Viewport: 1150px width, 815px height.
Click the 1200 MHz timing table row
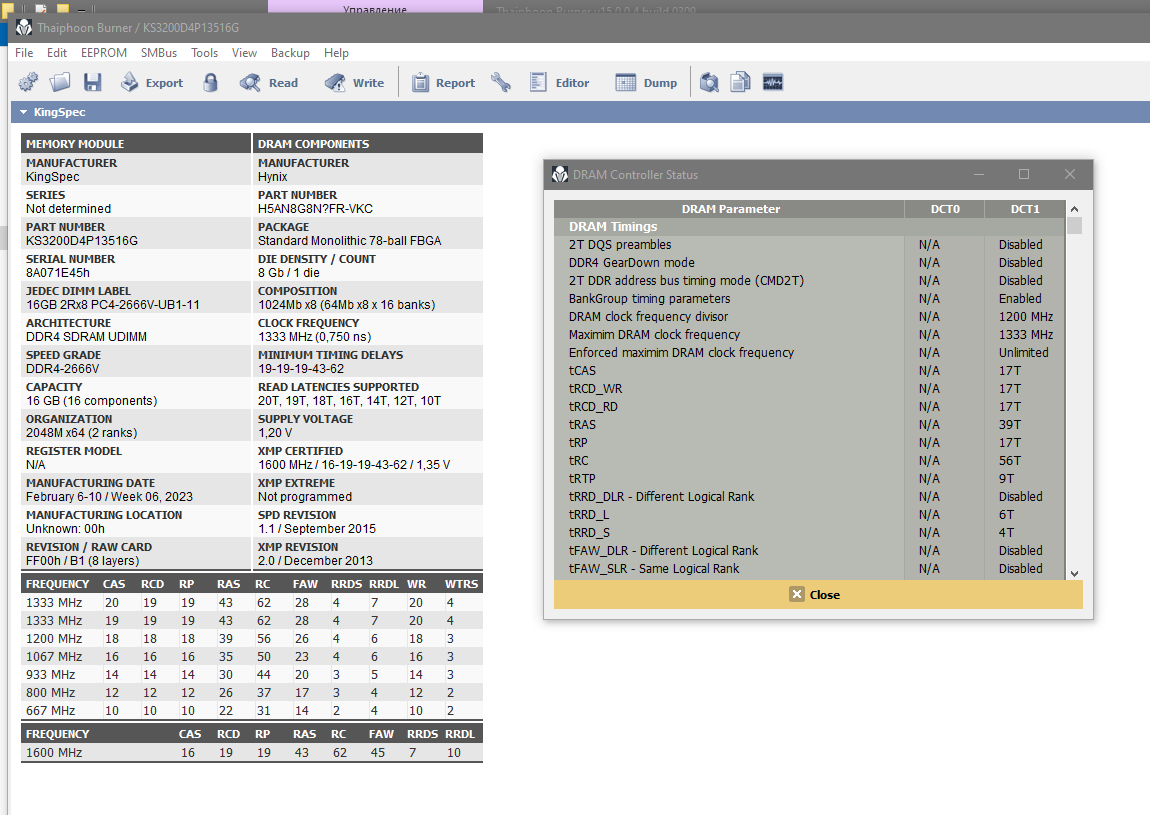click(x=252, y=639)
